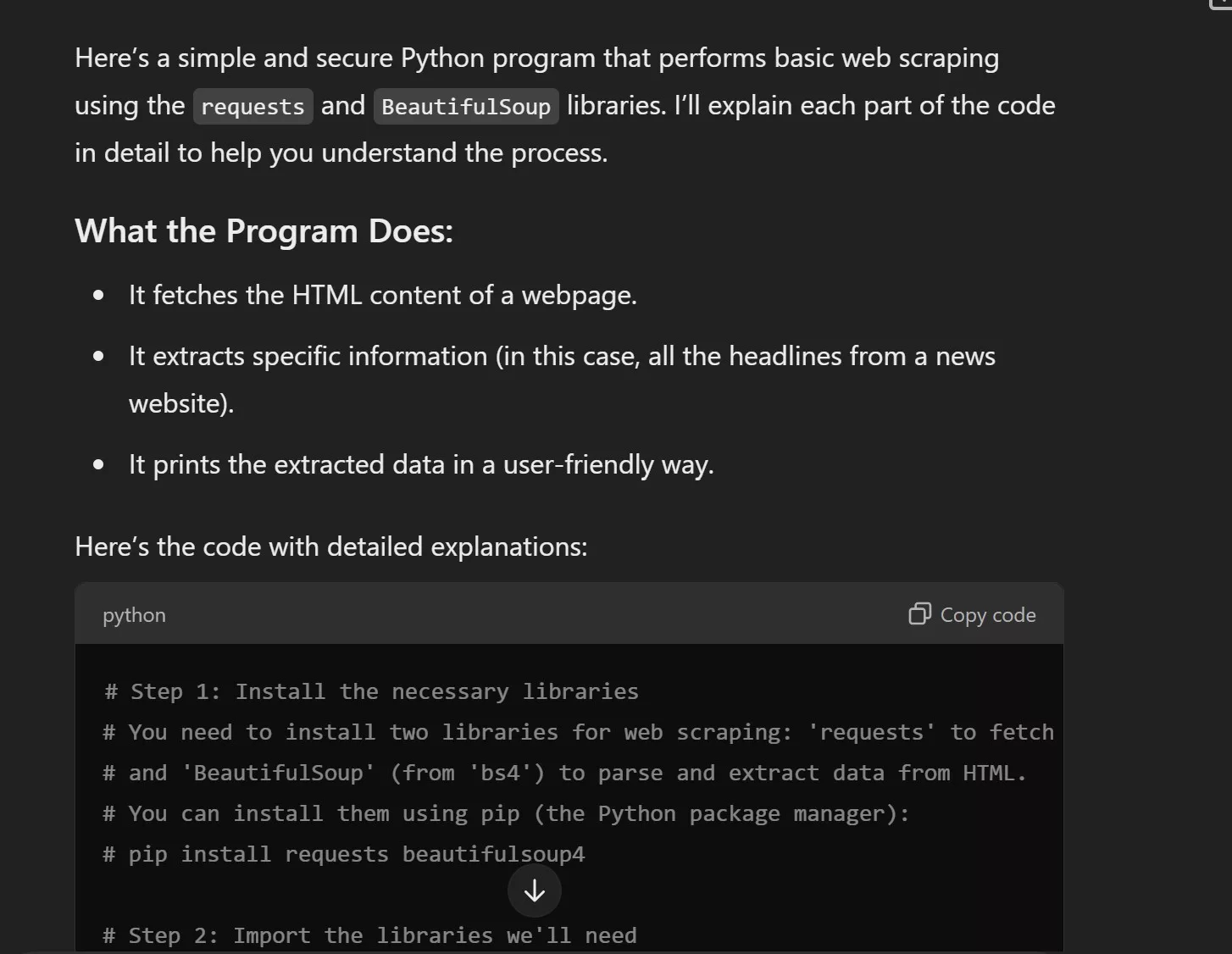Screen dimensions: 1232x954
Task: Click the inline "requests" code tag
Action: point(253,107)
